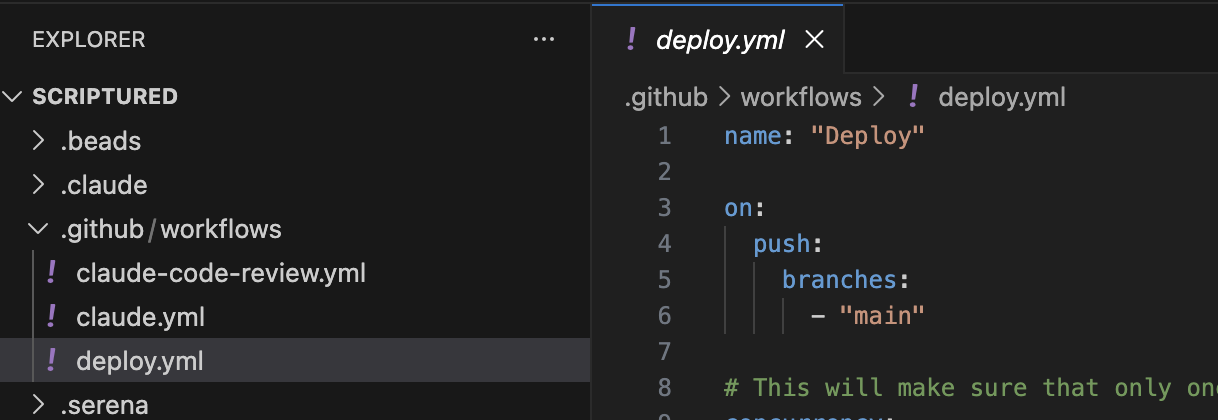The image size is (1218, 420).
Task: Click the 'name' key on line 1
Action: point(753,135)
